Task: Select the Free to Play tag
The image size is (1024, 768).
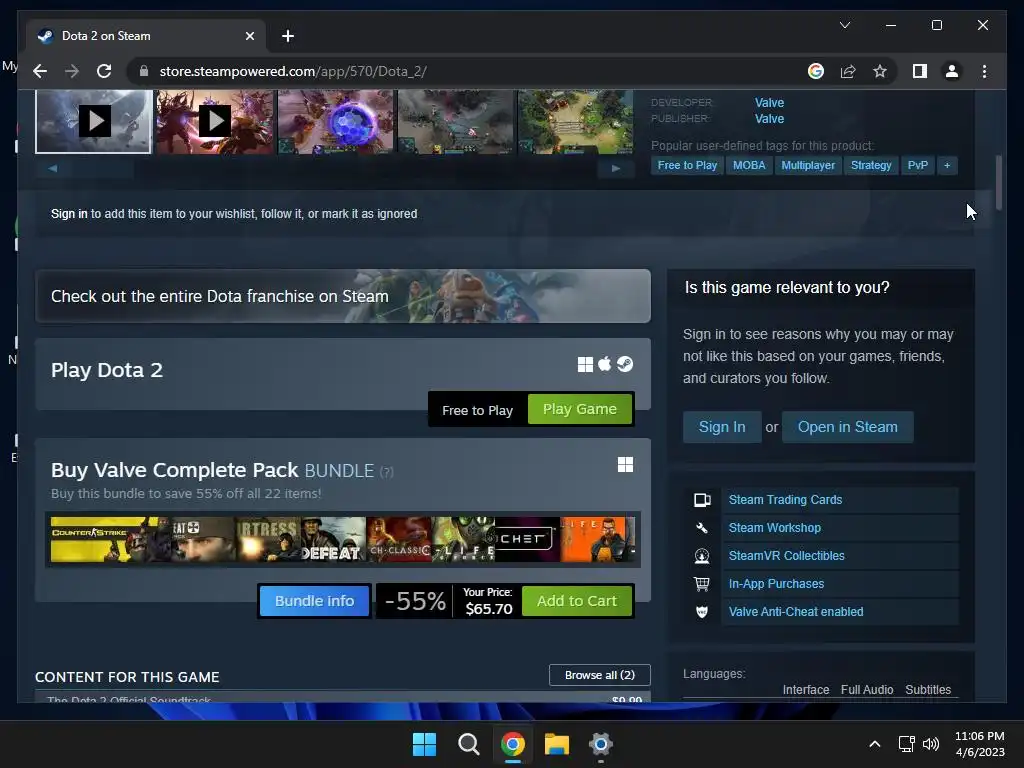Action: point(687,165)
